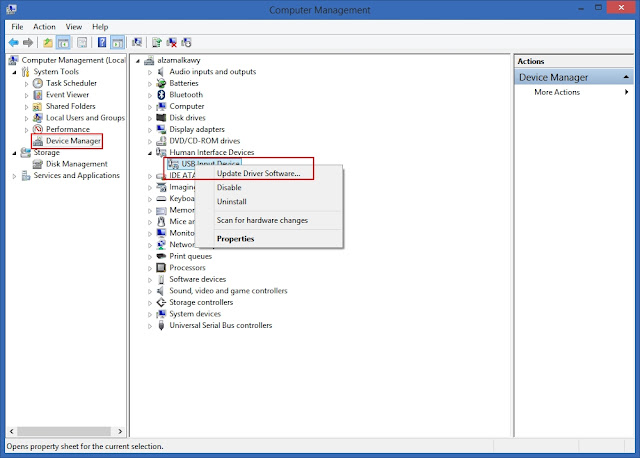Click Scan for hardware changes toolbar icon
The height and width of the screenshot is (458, 640).
pyautogui.click(x=137, y=42)
